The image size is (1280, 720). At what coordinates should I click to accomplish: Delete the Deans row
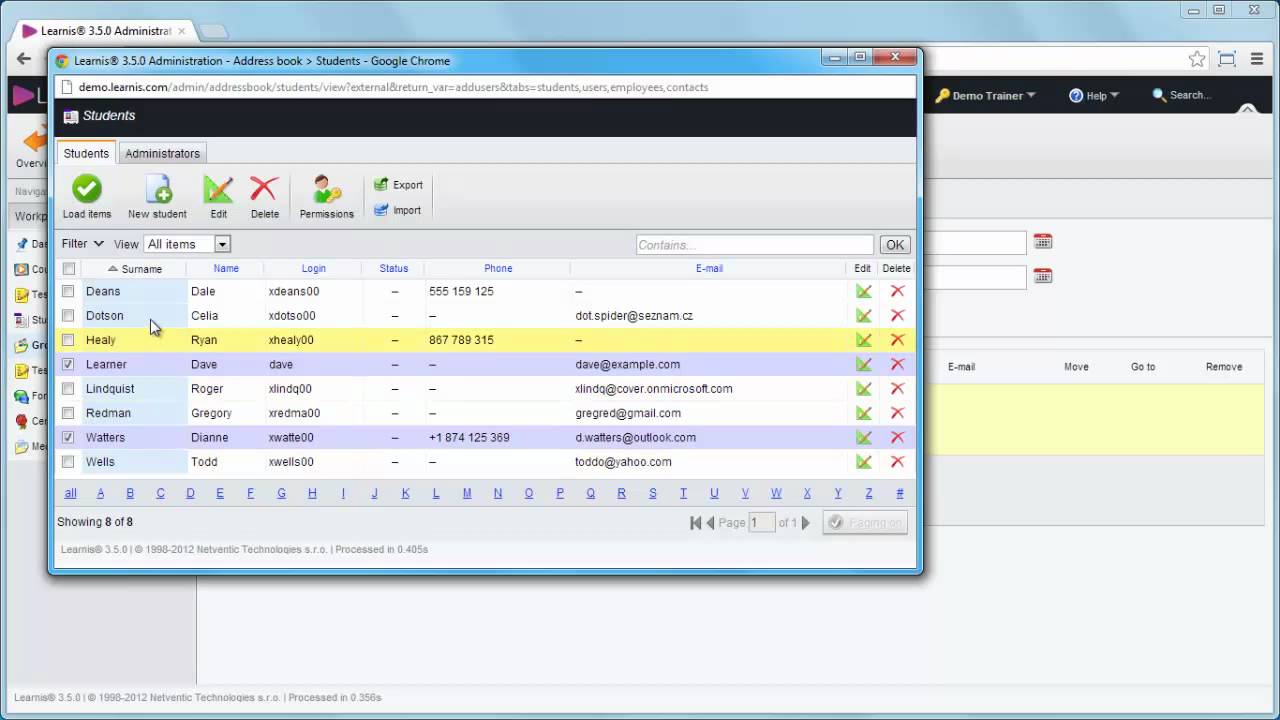pos(897,291)
